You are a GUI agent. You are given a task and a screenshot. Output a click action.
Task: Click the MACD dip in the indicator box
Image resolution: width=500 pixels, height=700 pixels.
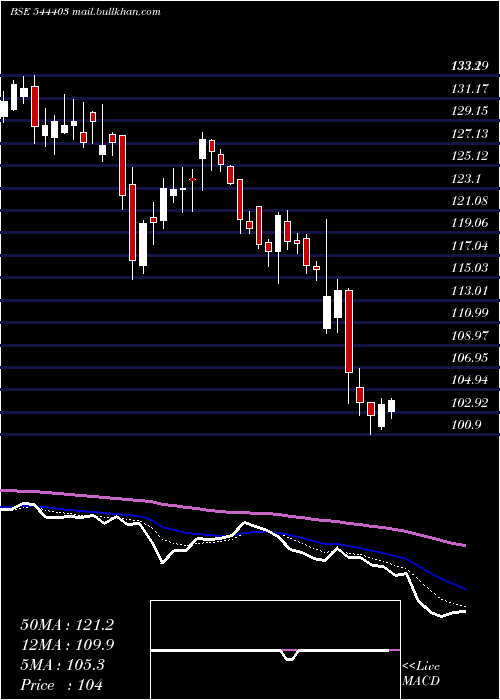click(289, 655)
